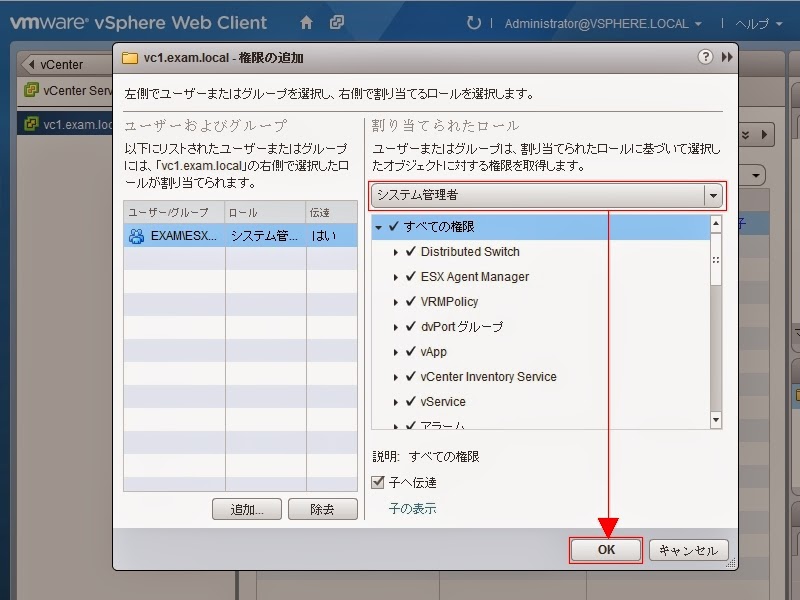Collapse the すべての権限 tree node

[x=379, y=228]
